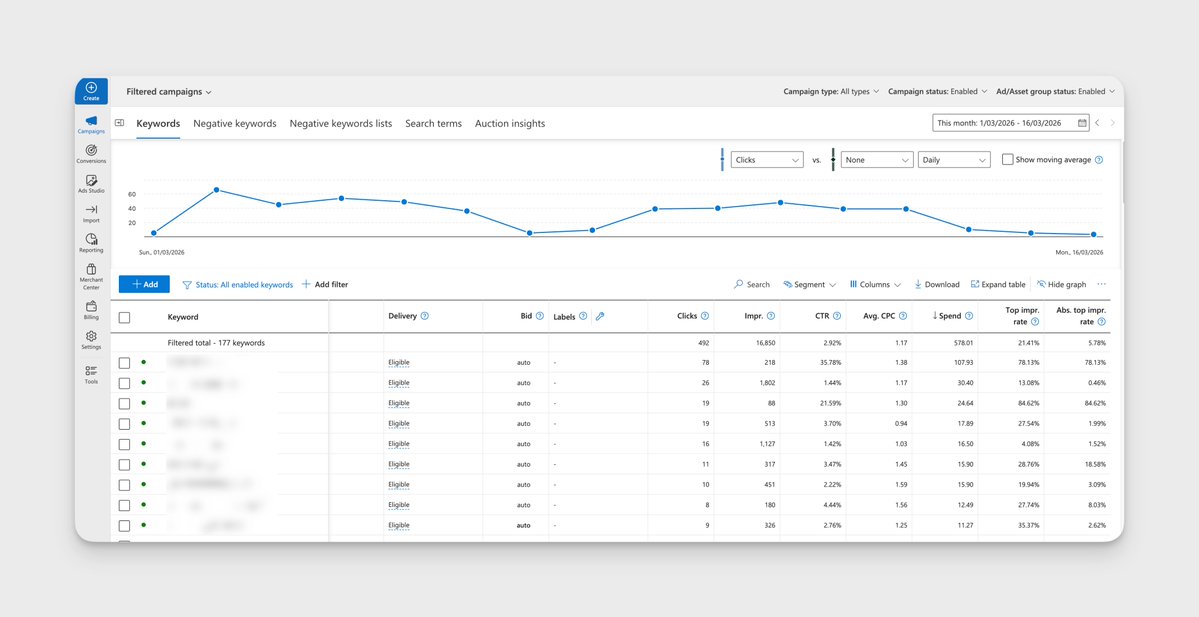
Task: Select all keywords via header checkbox
Action: pyautogui.click(x=125, y=316)
